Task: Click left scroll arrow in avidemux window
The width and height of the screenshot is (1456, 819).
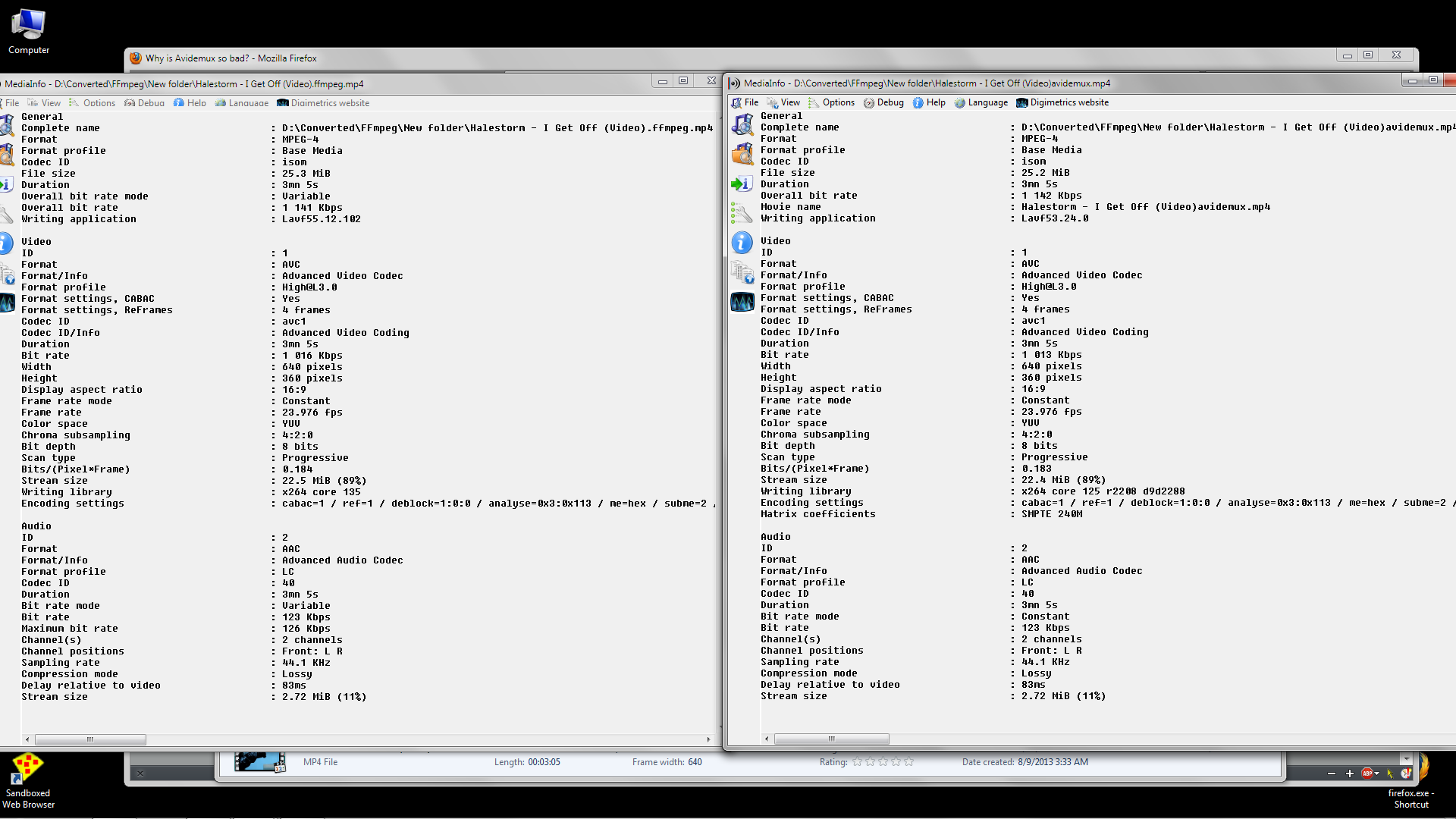Action: coord(767,739)
